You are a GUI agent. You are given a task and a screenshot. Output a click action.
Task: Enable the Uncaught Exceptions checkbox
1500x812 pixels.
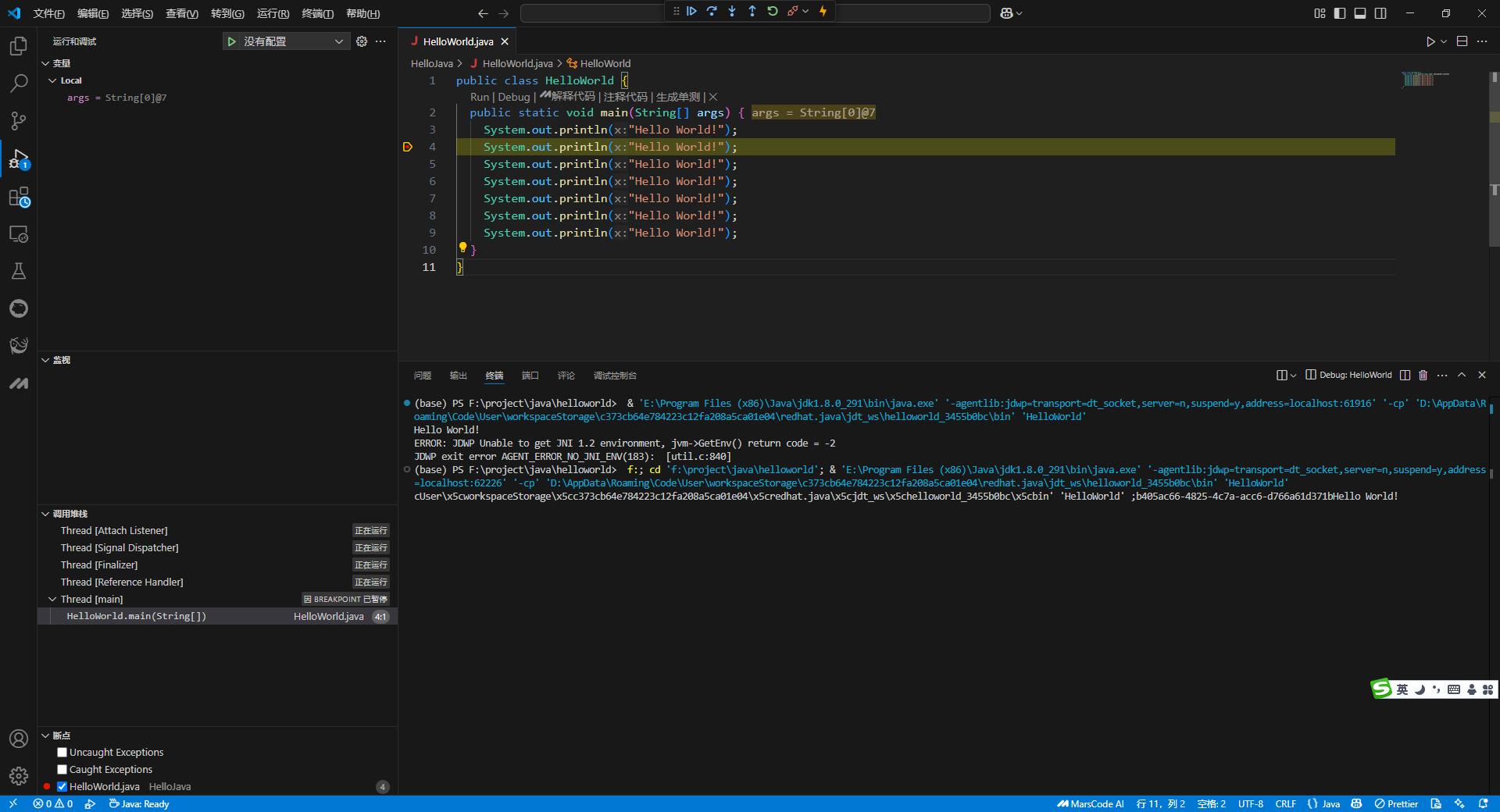coord(62,752)
